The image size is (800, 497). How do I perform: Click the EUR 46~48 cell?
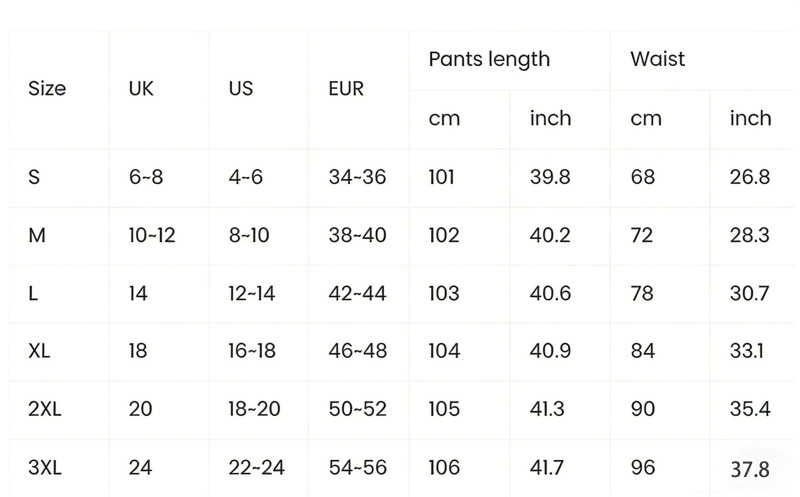pos(357,351)
